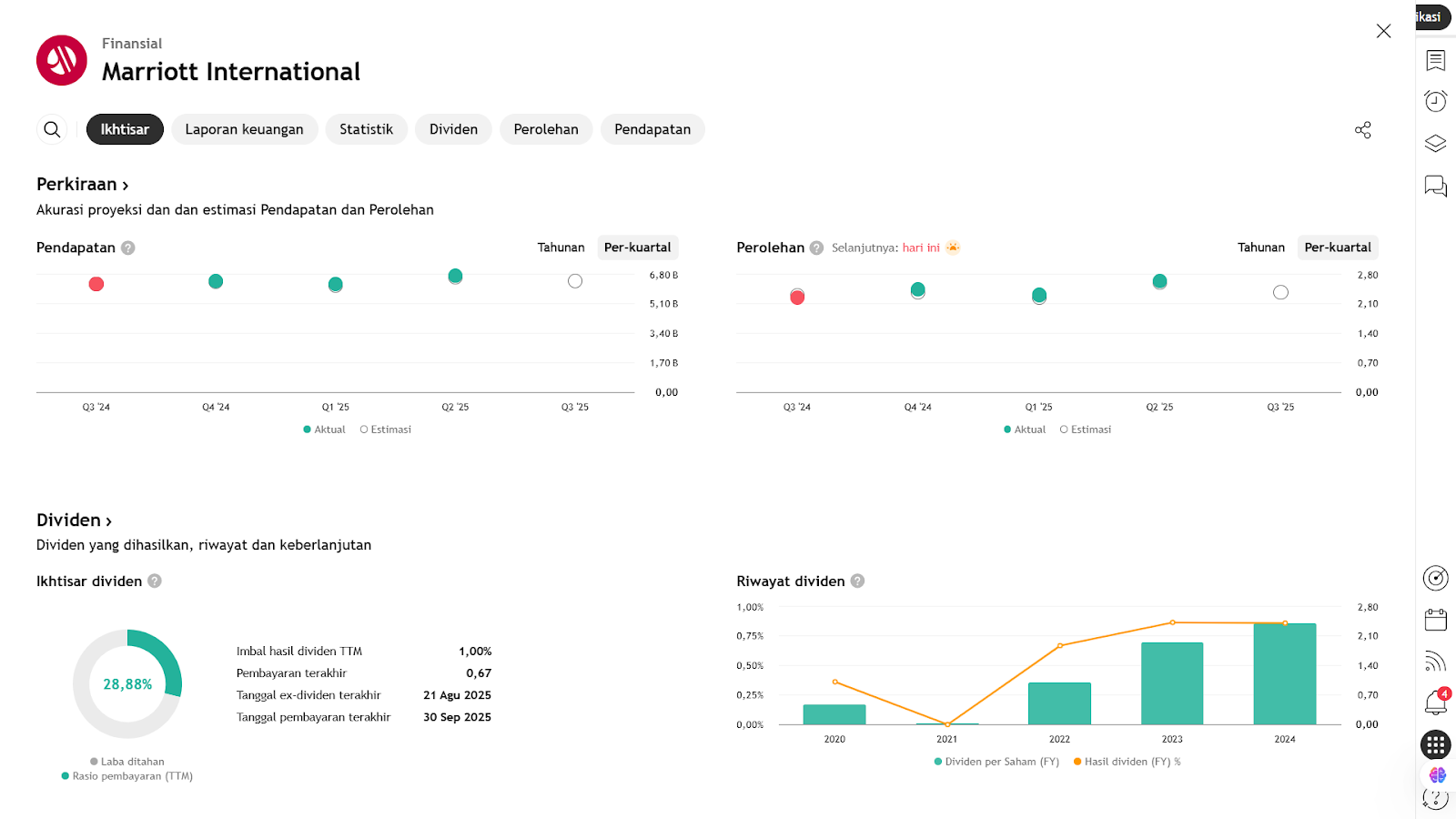Click the share icon
Screen dimensions: 1456x819
[1362, 130]
